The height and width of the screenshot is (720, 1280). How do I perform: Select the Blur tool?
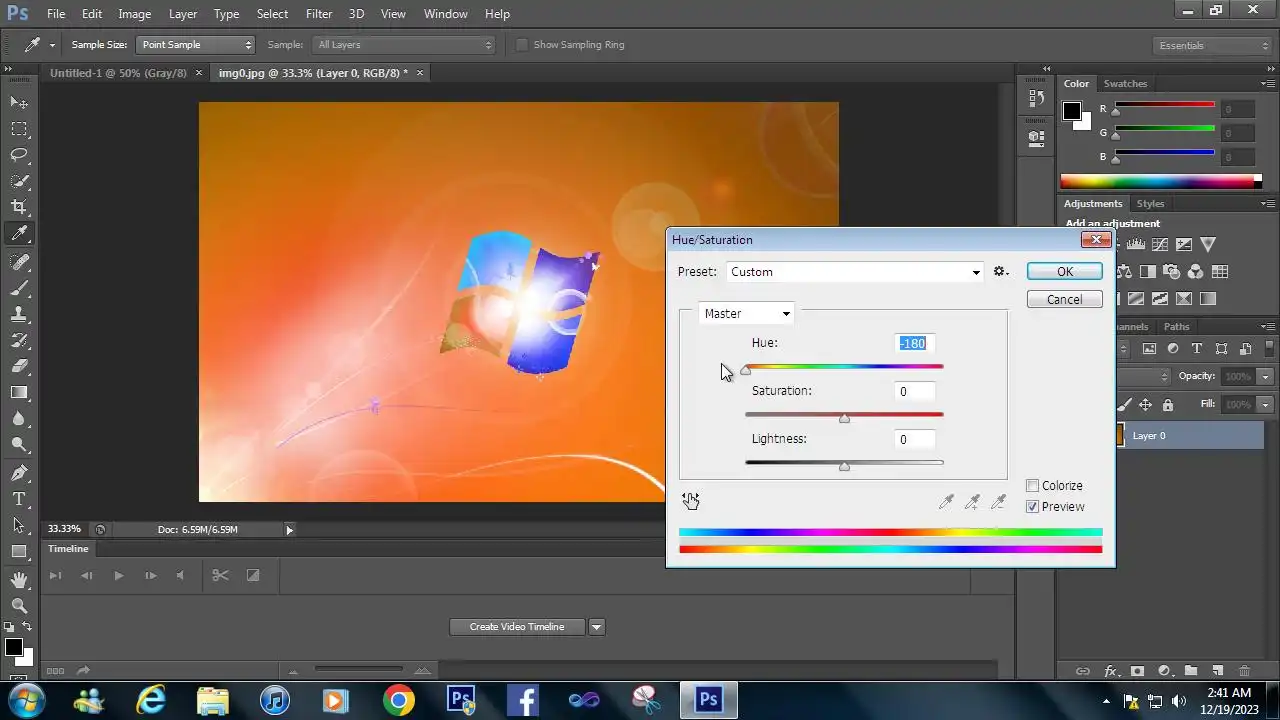click(x=19, y=418)
